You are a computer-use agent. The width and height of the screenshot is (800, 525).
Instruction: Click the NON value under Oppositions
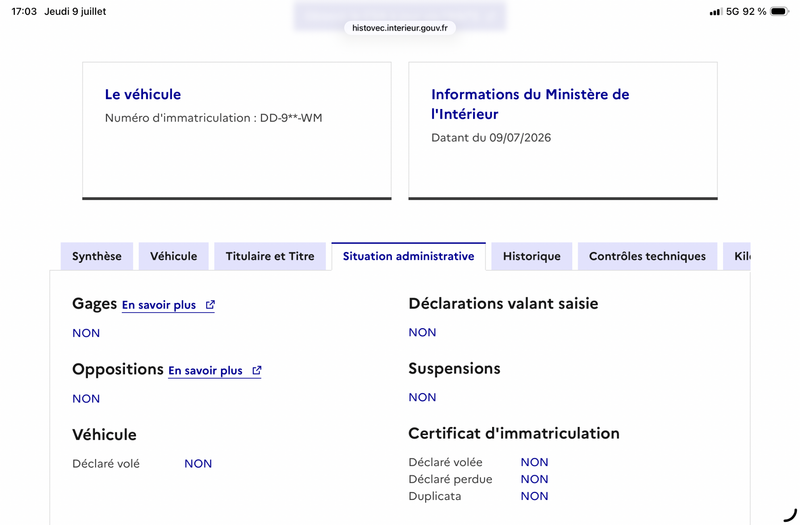tap(86, 399)
